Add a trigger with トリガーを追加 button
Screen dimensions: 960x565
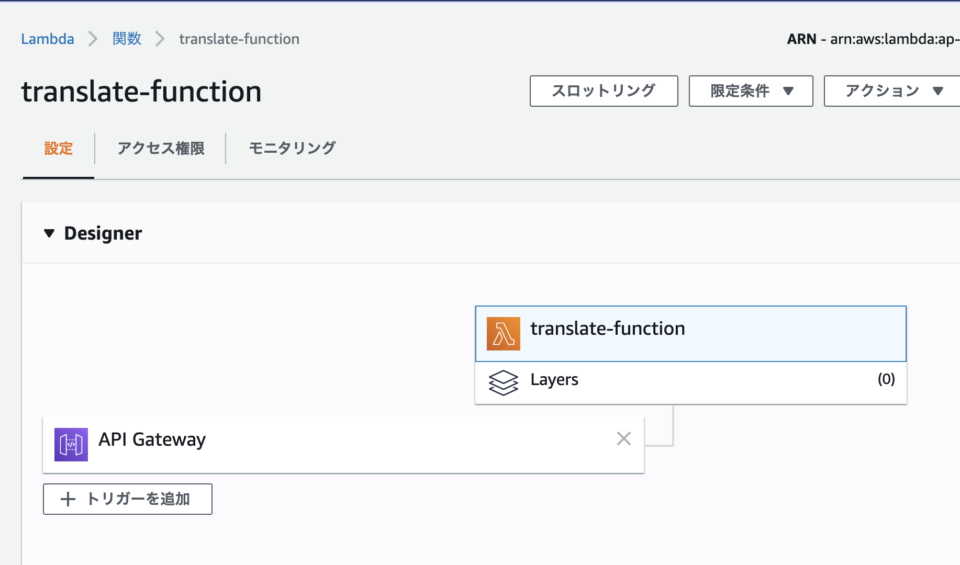point(127,500)
